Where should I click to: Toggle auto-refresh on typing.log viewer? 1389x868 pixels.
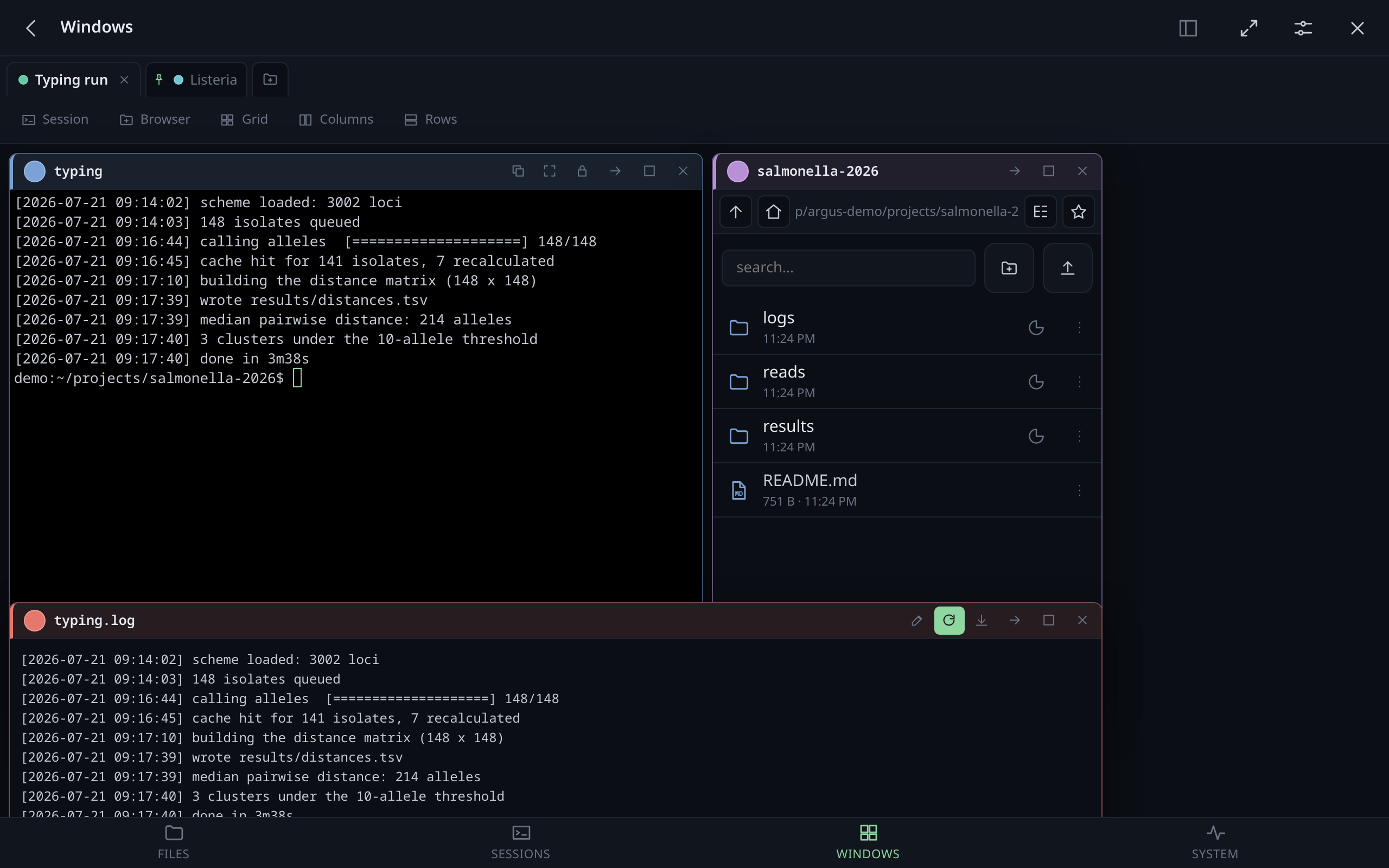[x=950, y=621]
